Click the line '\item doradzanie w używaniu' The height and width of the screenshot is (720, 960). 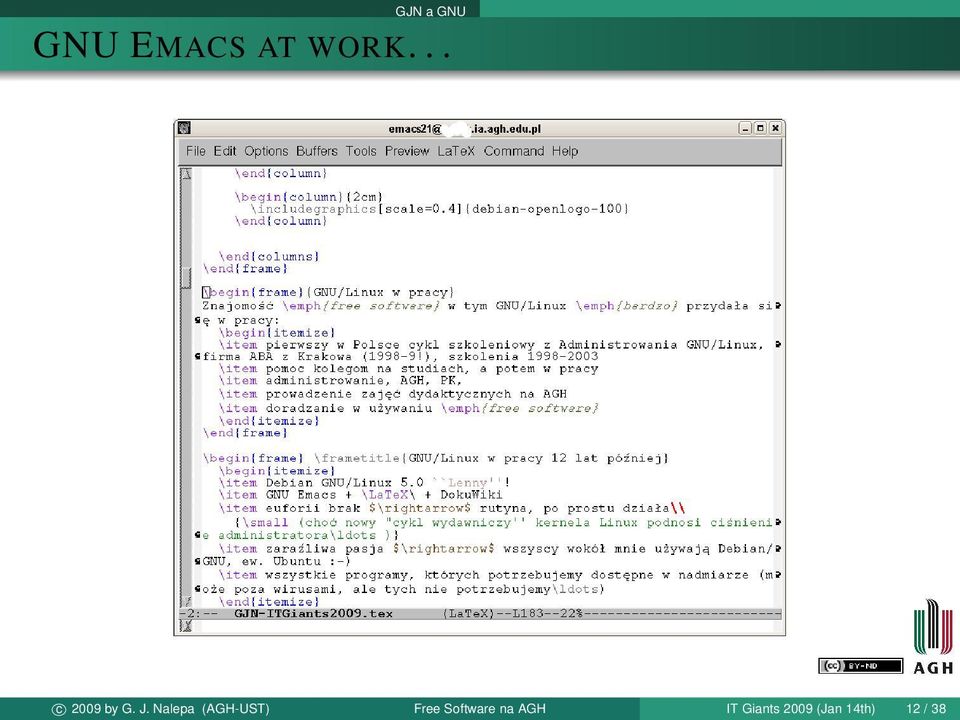408,408
